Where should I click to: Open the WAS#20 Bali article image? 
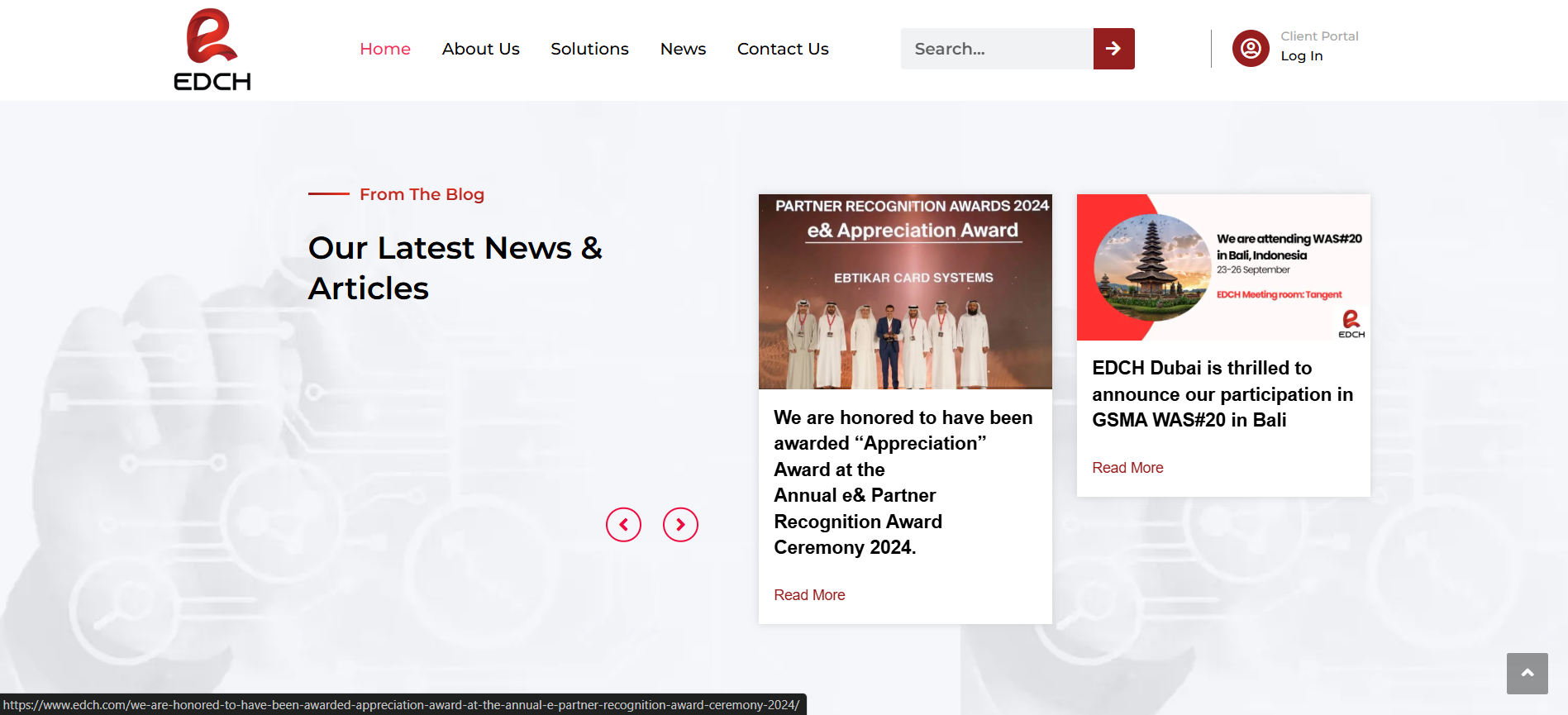click(1223, 267)
